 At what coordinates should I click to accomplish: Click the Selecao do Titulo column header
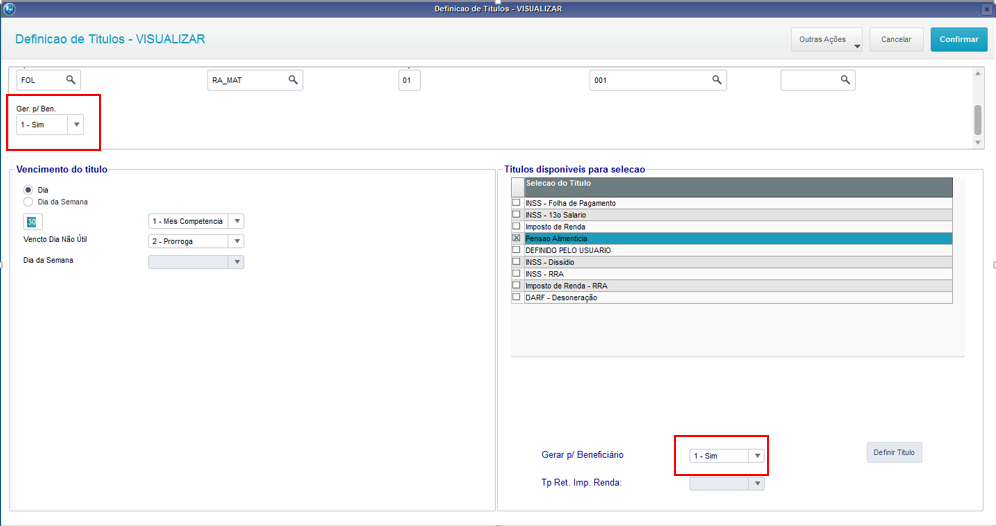(738, 187)
